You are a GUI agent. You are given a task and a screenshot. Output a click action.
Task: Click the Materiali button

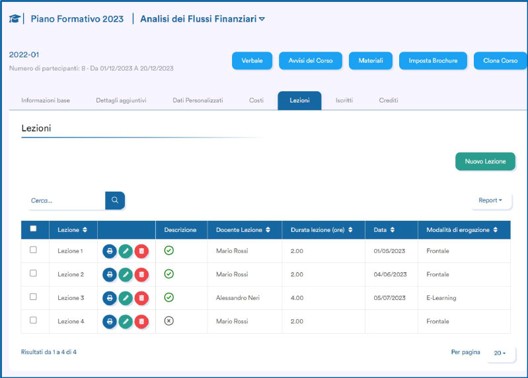370,61
